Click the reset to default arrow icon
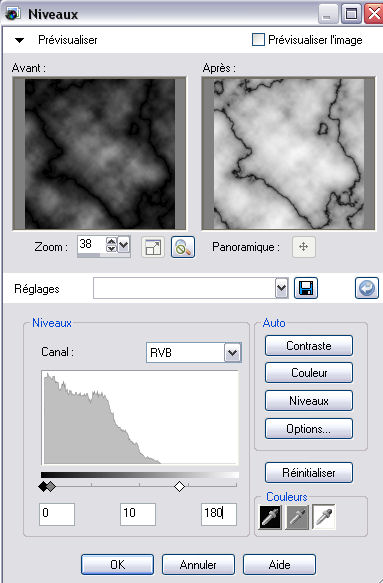This screenshot has width=383, height=583. coord(367,288)
